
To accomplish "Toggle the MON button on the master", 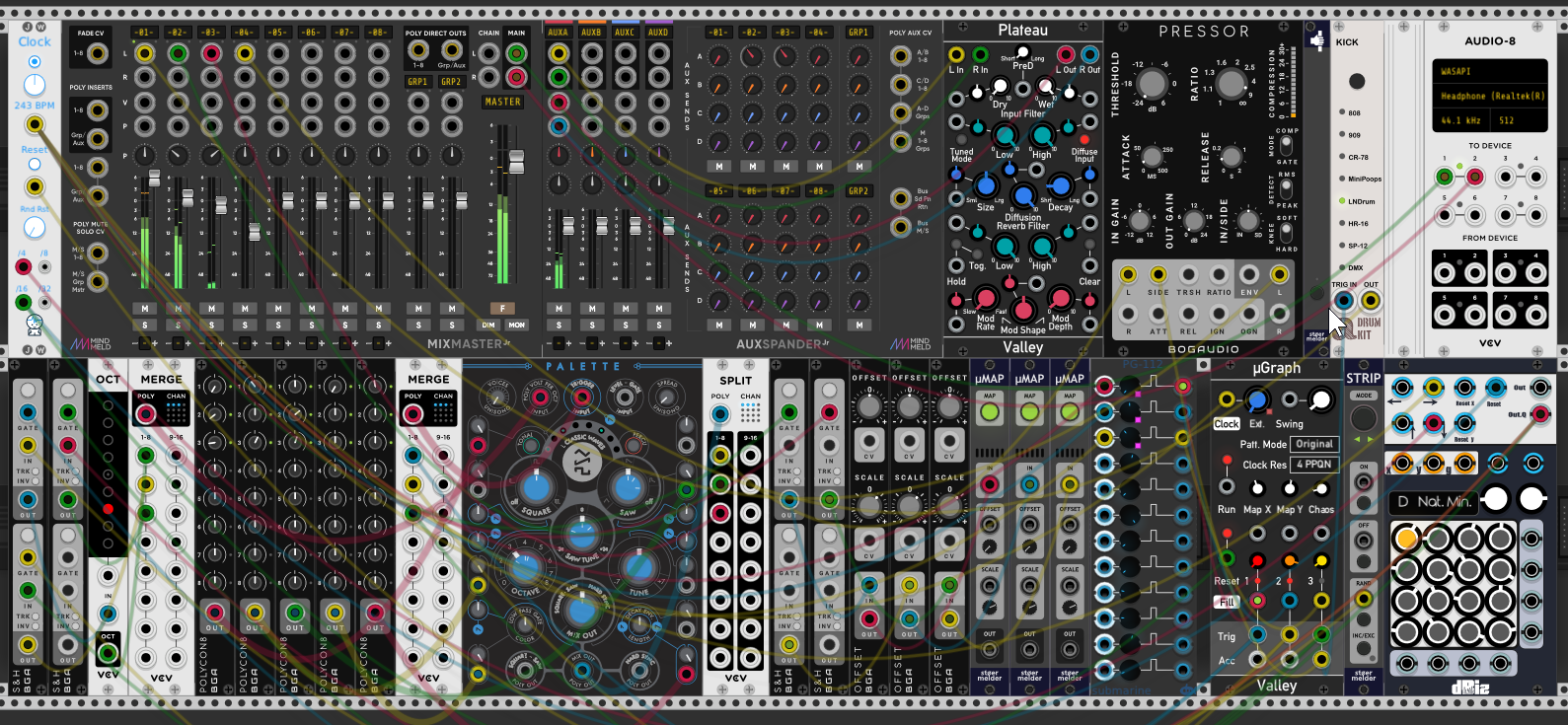I will (x=516, y=325).
